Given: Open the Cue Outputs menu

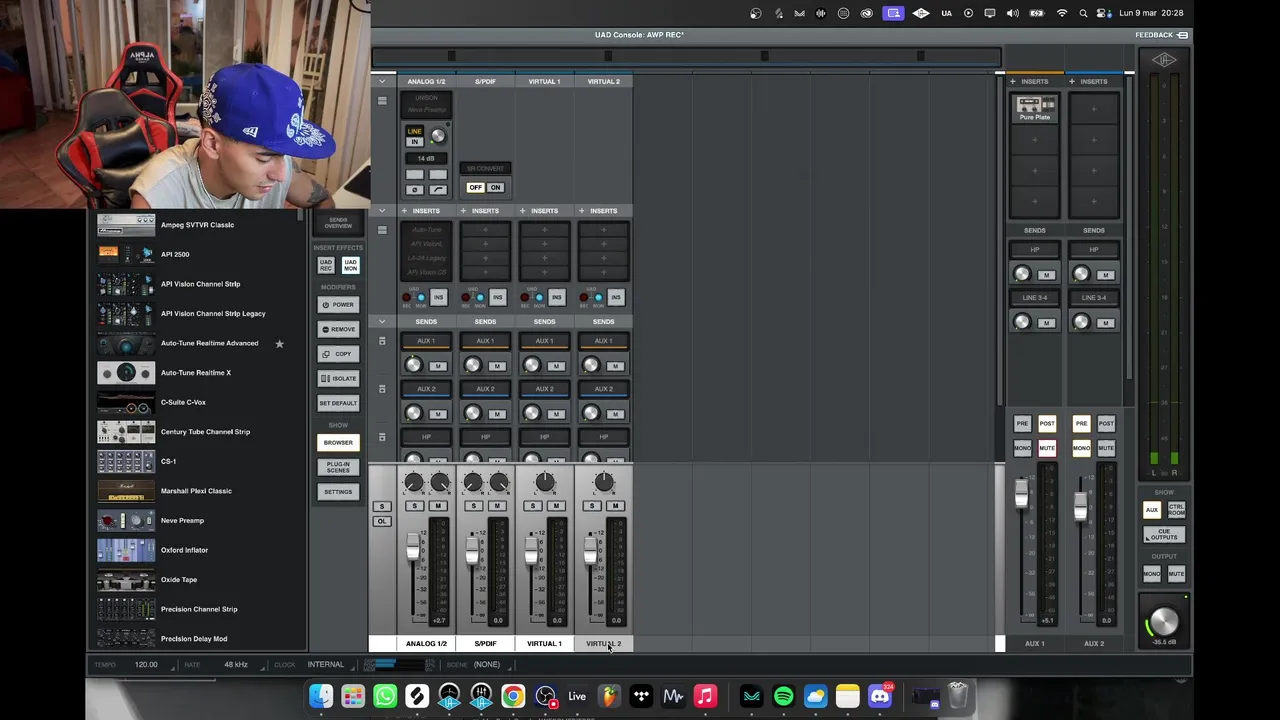Looking at the screenshot, I should coord(1164,535).
